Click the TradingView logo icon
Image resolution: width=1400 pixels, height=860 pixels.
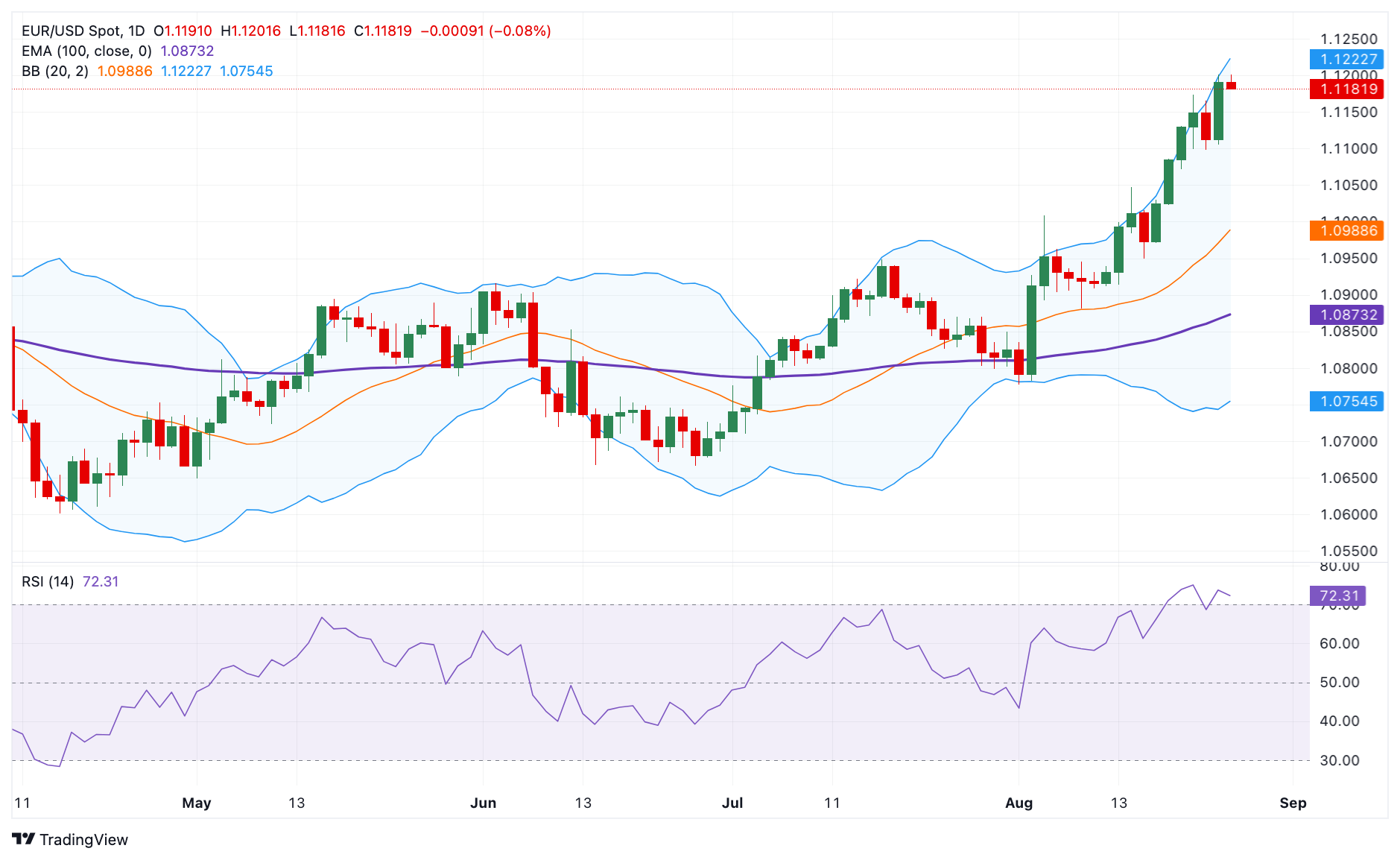pos(24,839)
